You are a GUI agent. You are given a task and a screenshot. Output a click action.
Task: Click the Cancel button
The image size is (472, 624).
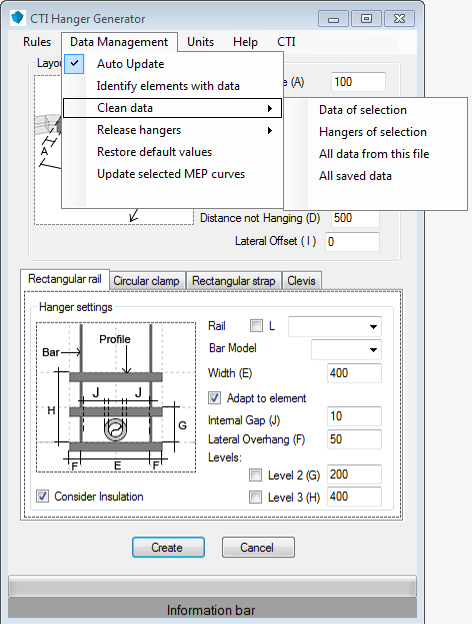pos(258,548)
